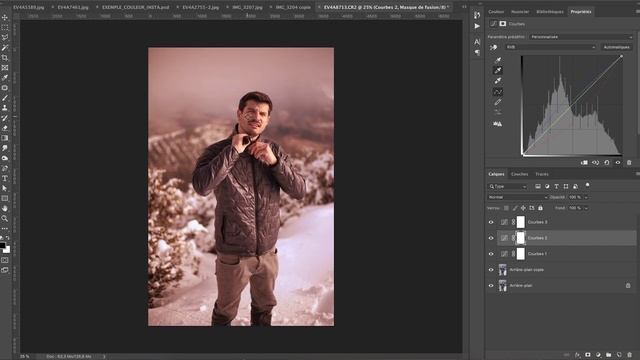Select the Eraser tool

coord(5,128)
